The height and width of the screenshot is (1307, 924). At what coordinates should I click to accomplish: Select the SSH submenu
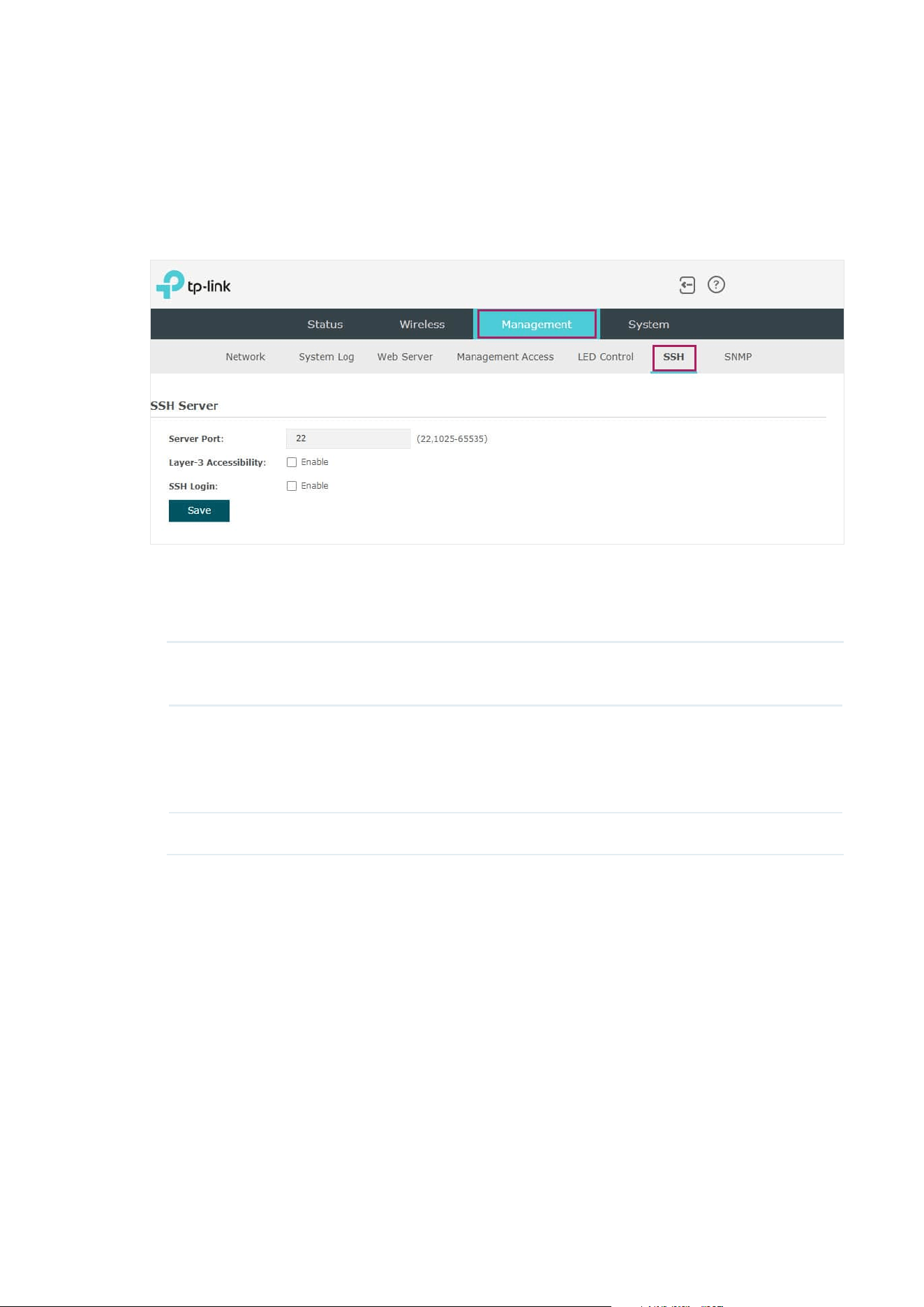[674, 357]
